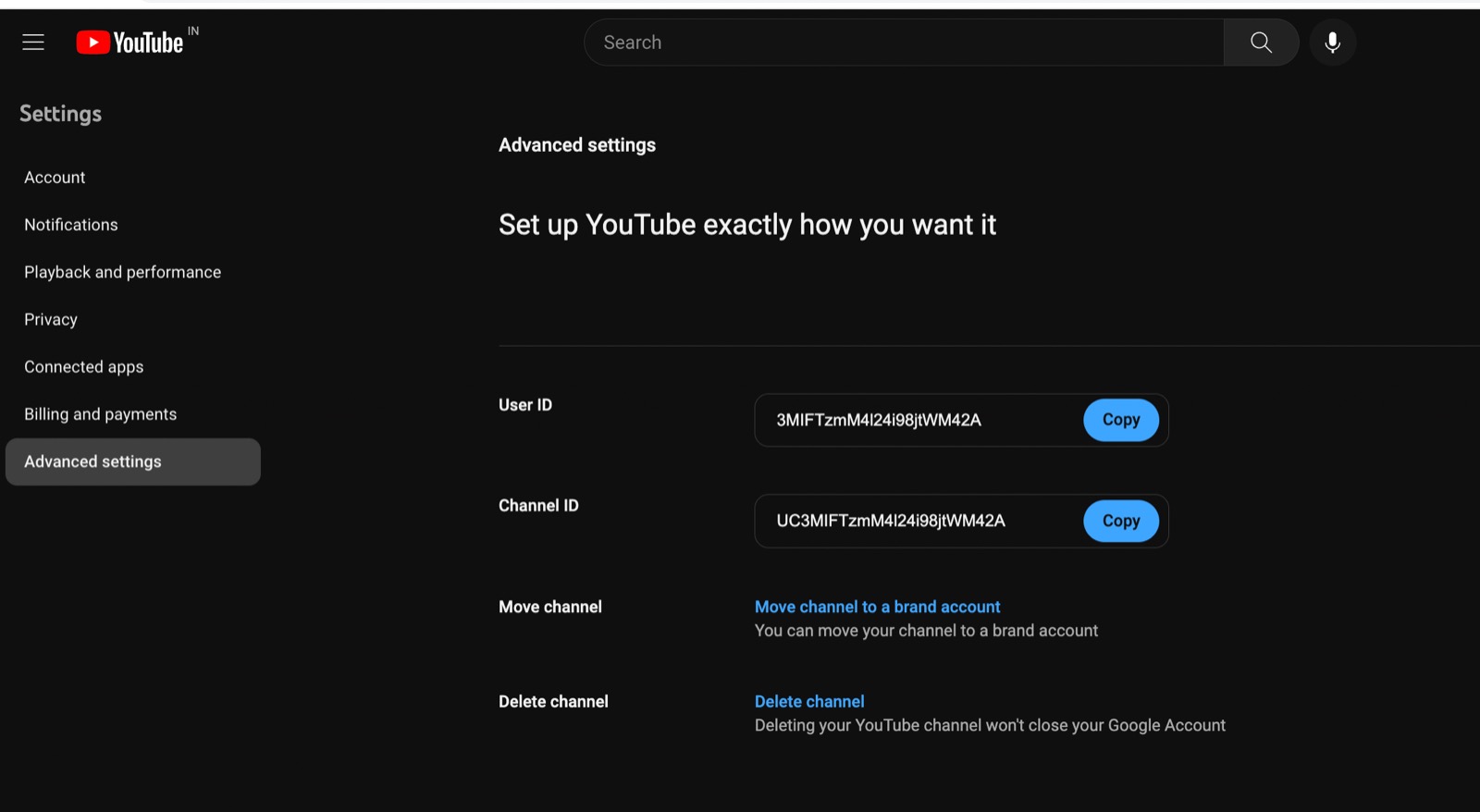Click the 'Channel ID' label

tap(538, 506)
